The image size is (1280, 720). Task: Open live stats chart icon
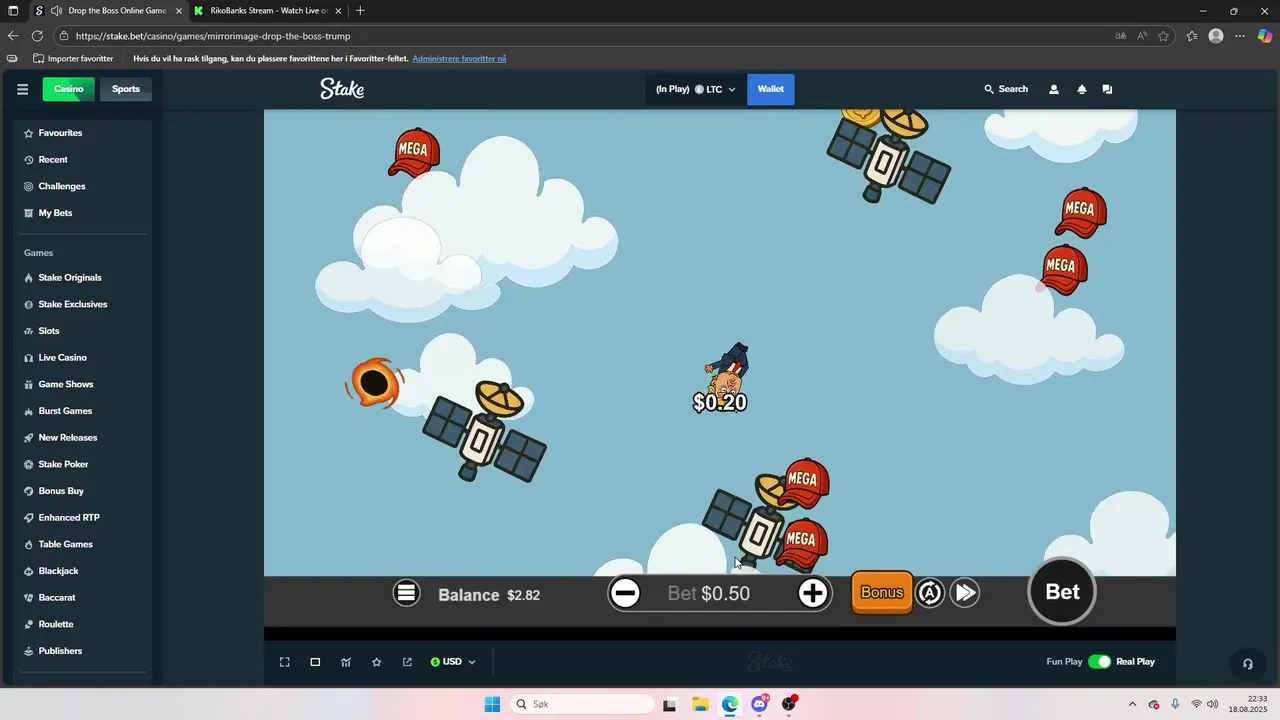coord(346,662)
